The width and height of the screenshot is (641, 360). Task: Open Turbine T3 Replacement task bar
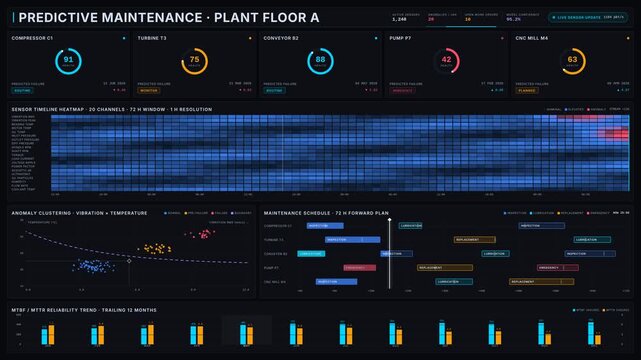pos(475,240)
